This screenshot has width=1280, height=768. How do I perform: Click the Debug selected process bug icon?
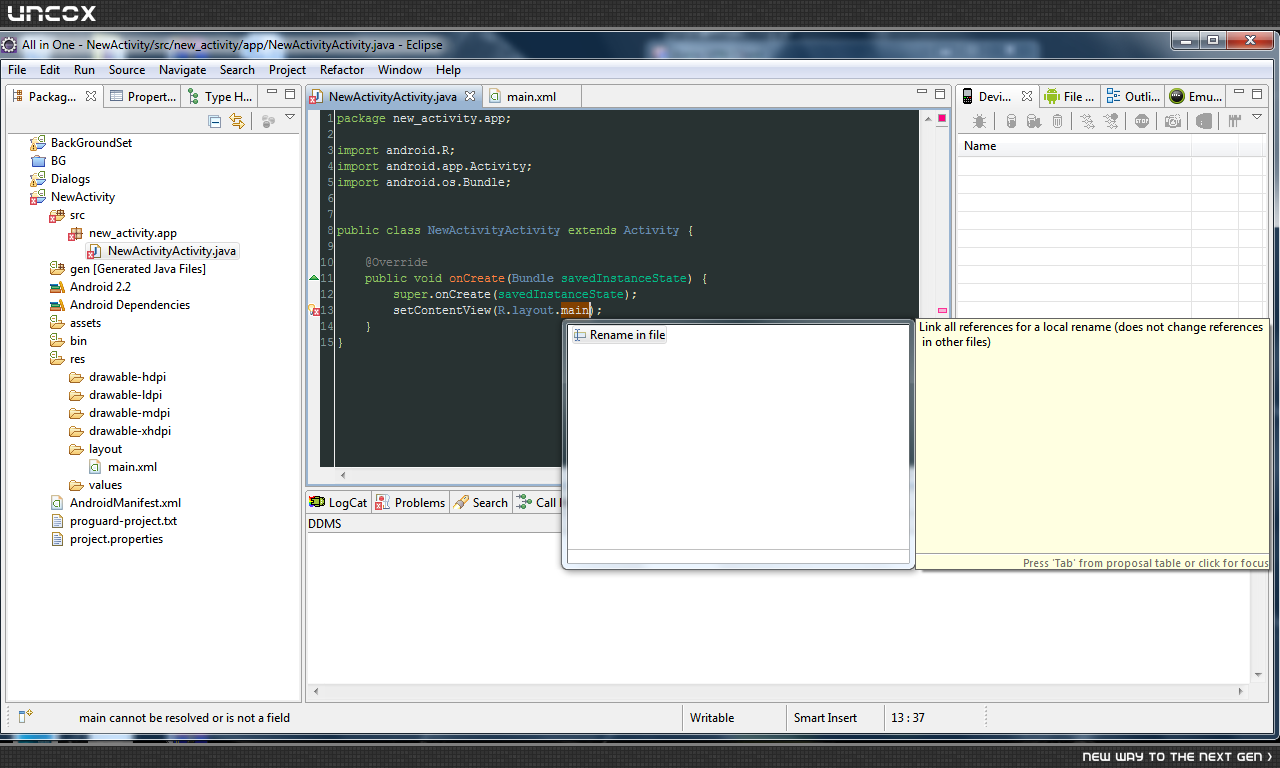pos(980,121)
